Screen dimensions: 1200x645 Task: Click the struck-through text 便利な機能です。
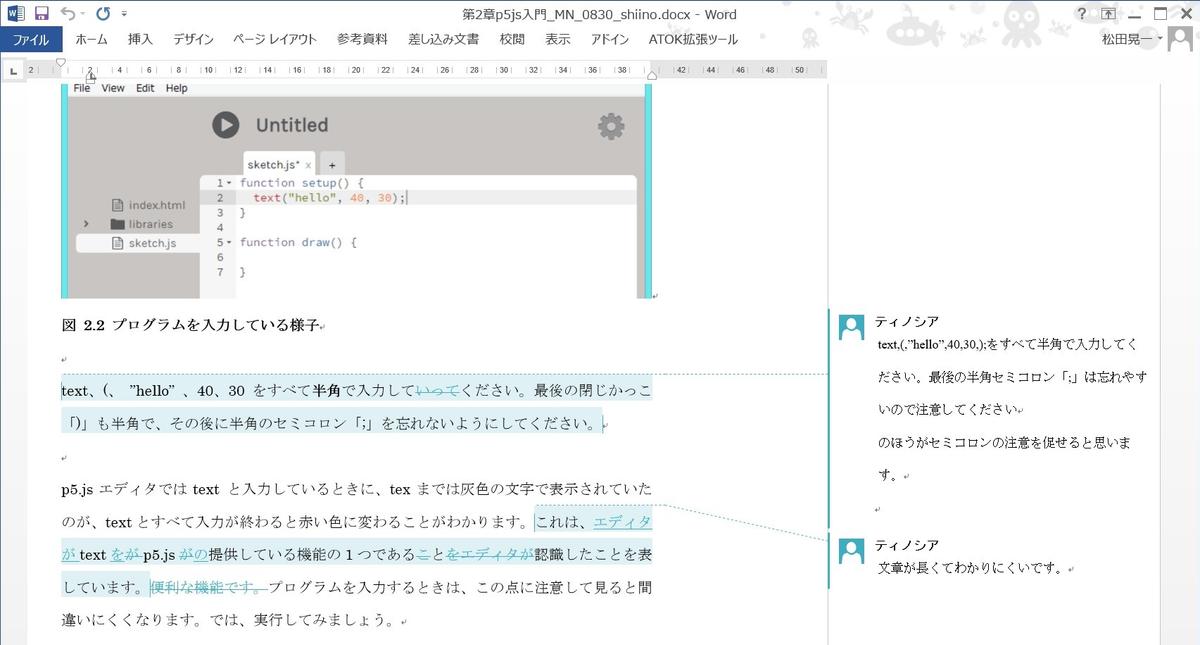[208, 587]
